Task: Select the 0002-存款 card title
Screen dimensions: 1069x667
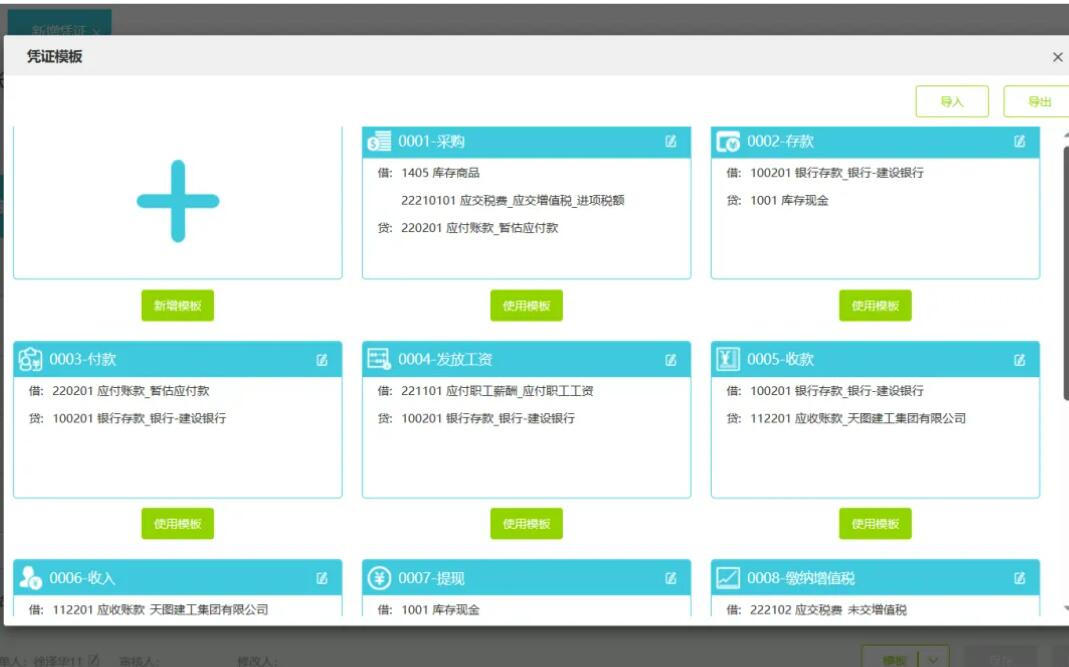Action: pyautogui.click(x=780, y=142)
